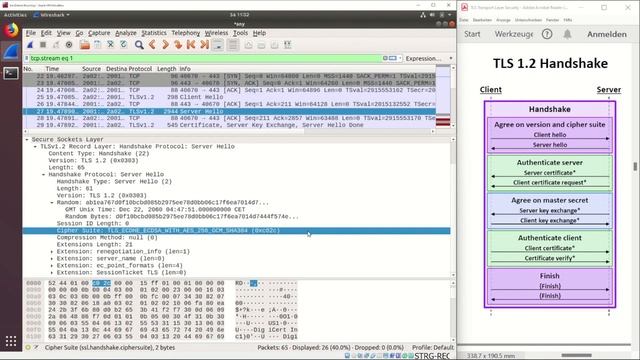Collapse the Random field node

tap(52, 202)
